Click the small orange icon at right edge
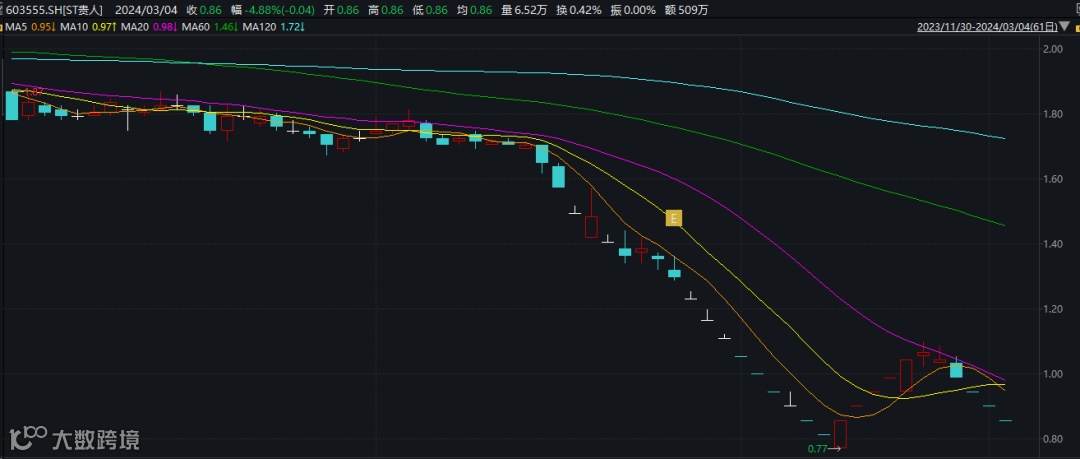 (1077, 28)
